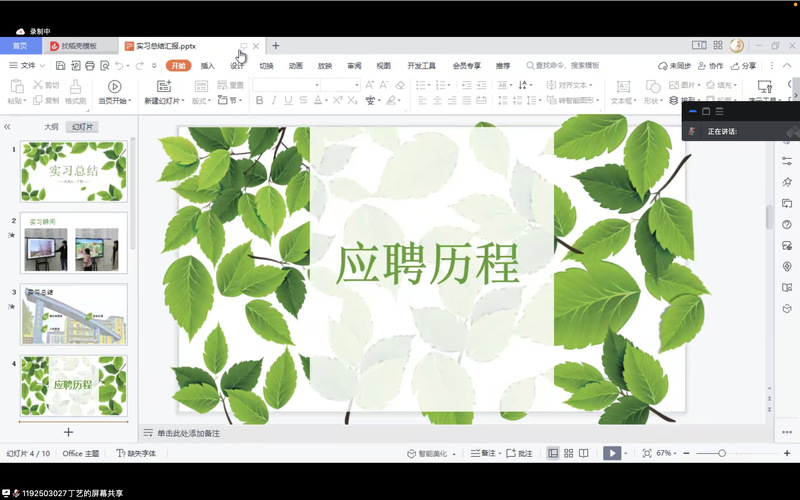The image size is (800, 500).
Task: Click the slide sorter view icon in status bar
Action: tap(568, 453)
